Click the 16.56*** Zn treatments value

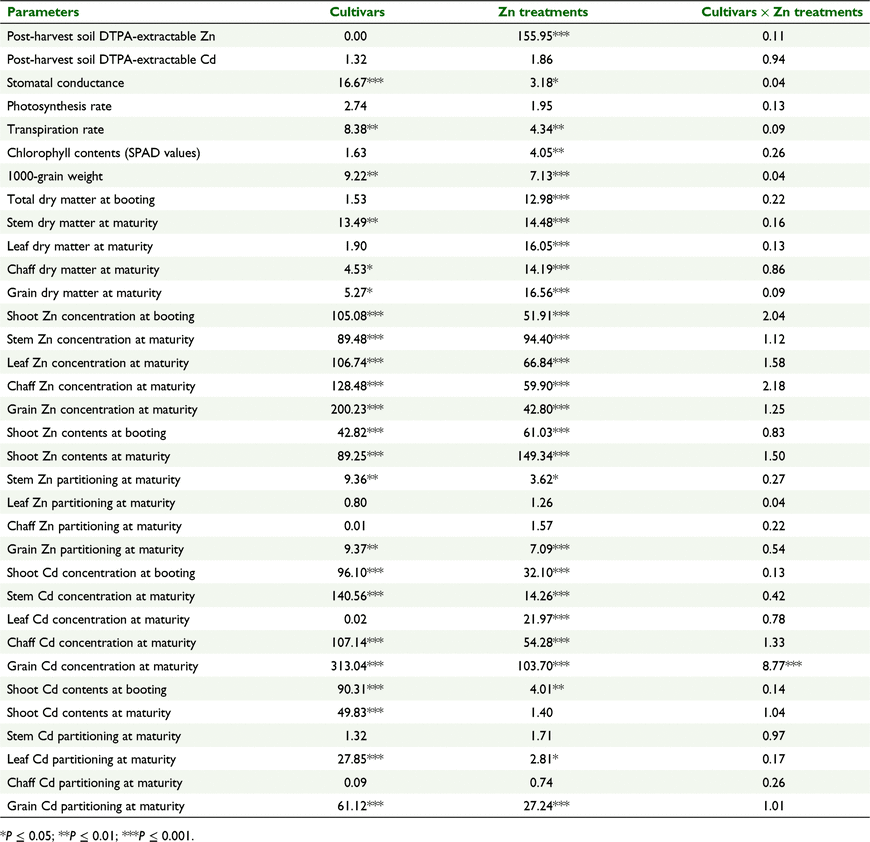click(x=547, y=292)
